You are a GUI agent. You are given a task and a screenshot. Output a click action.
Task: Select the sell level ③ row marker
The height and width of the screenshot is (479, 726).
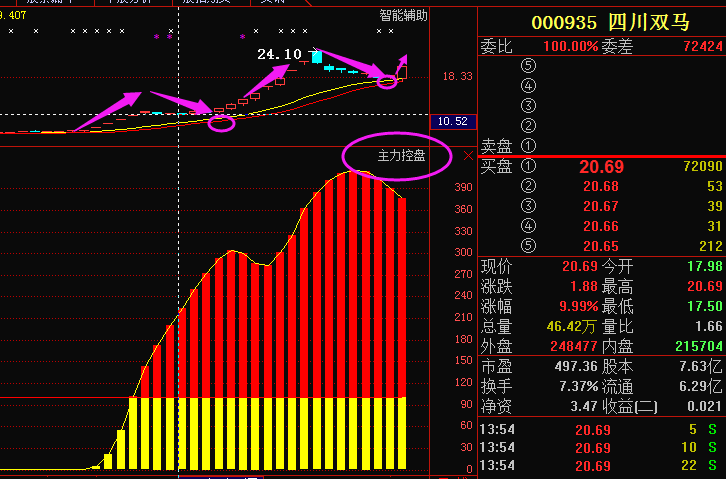coord(528,106)
